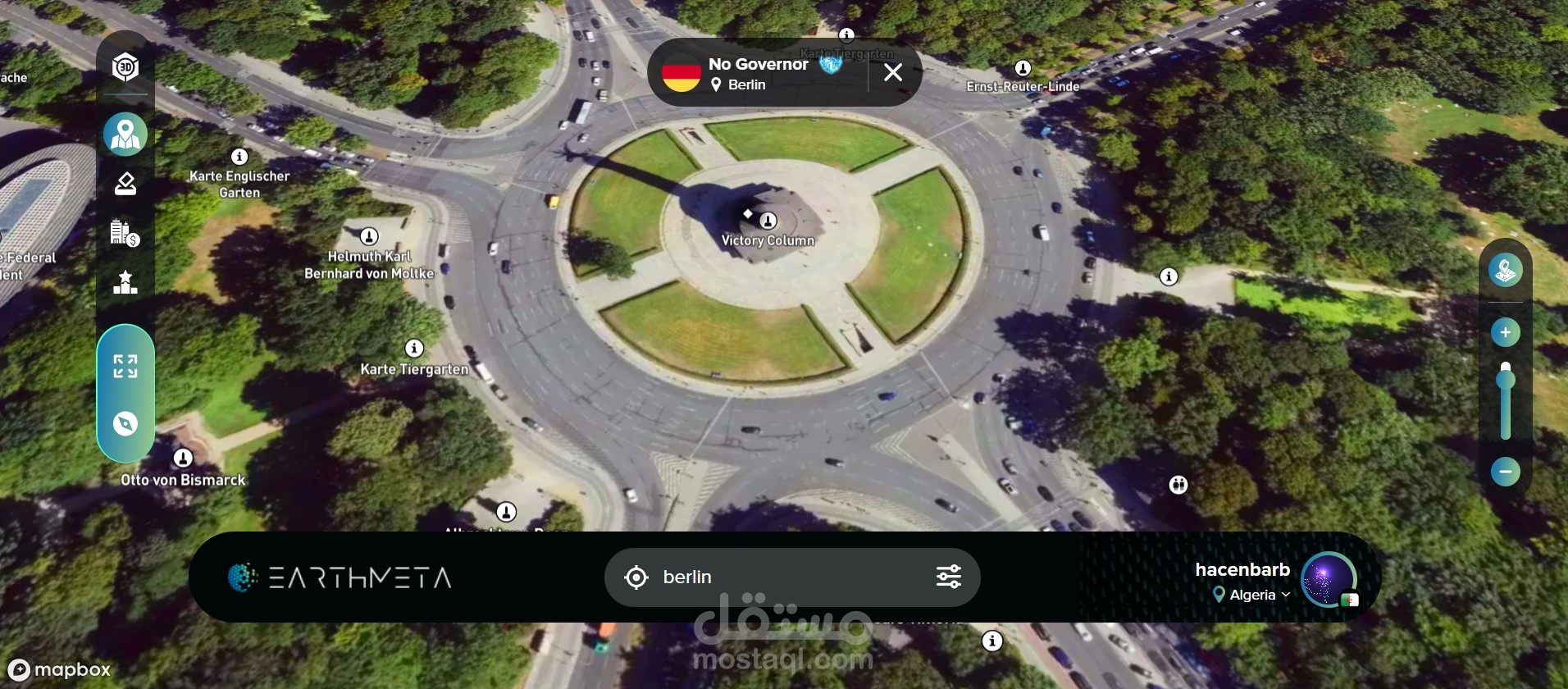This screenshot has width=1568, height=689.
Task: Select the Victory Column monument marker
Action: pos(768,221)
